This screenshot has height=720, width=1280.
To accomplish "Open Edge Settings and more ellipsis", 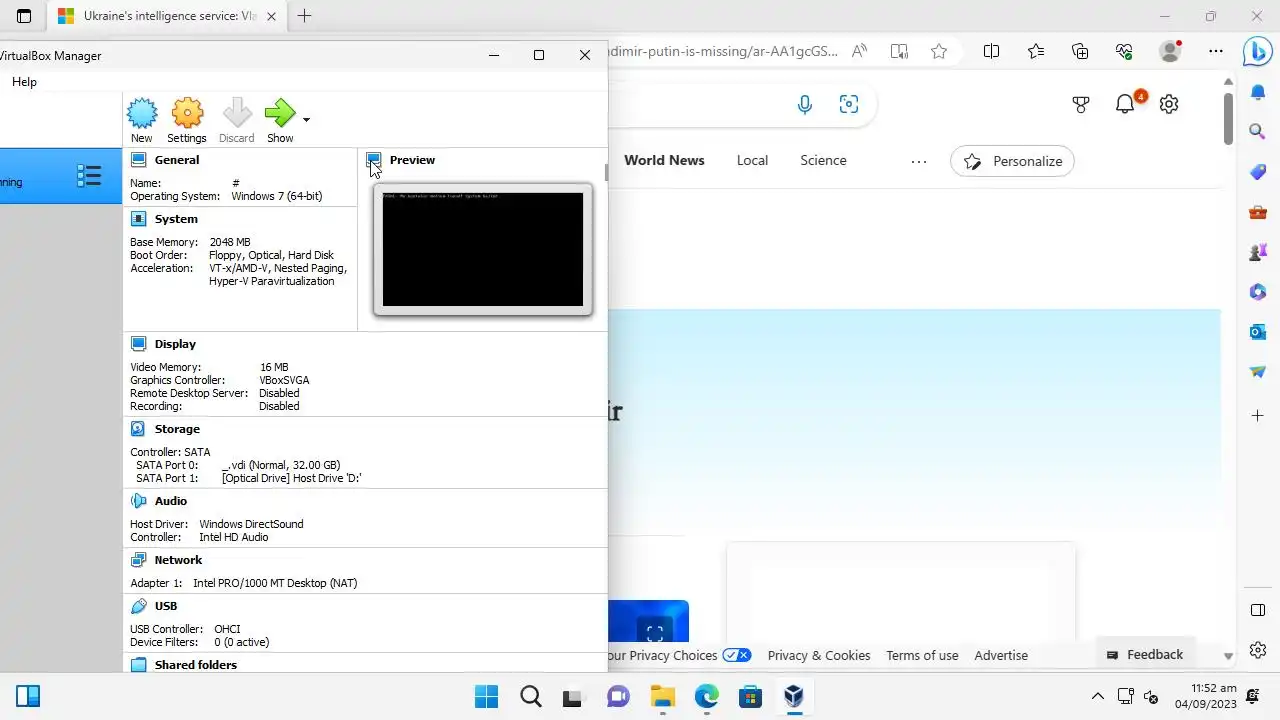I will (x=1215, y=52).
